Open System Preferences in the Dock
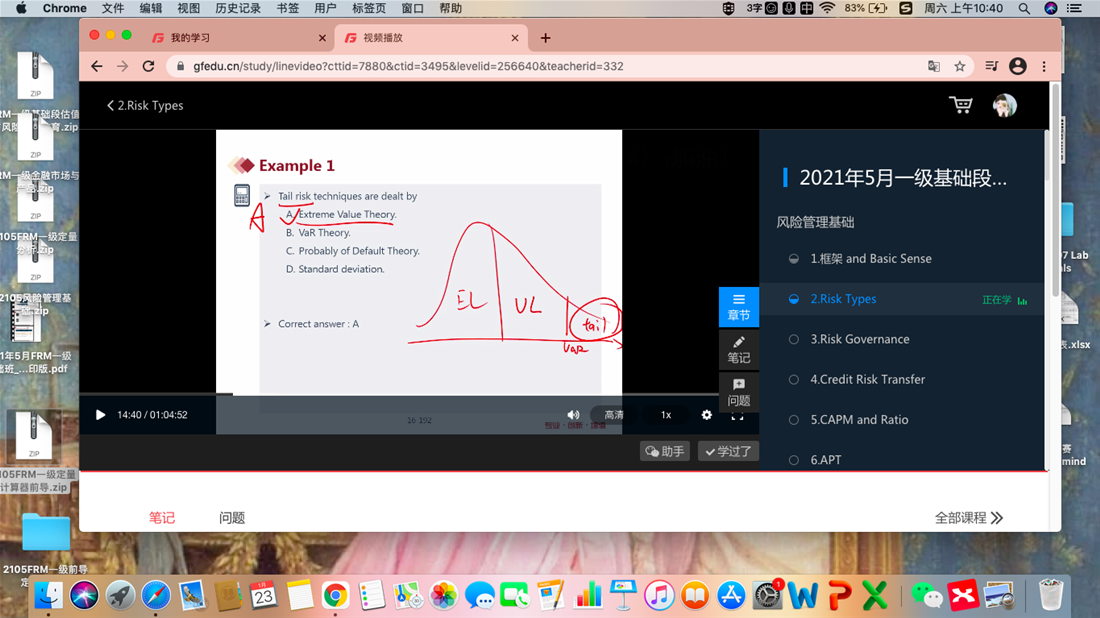 point(767,596)
